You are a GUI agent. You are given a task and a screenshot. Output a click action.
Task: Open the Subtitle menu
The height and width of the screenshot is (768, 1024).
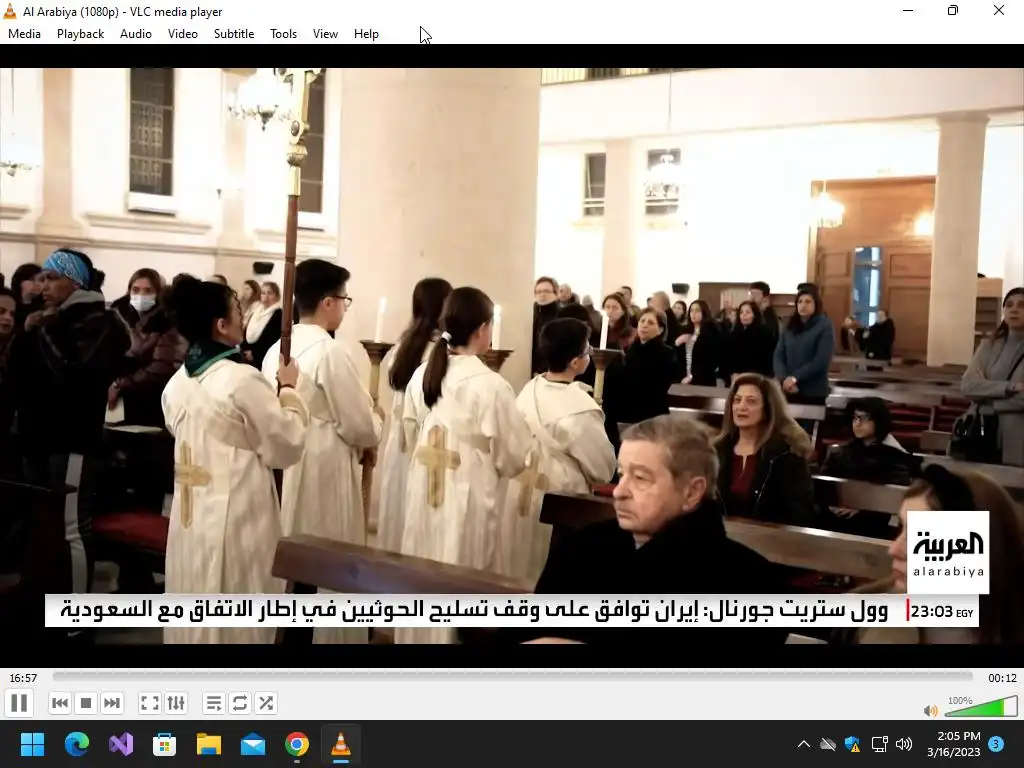[234, 34]
